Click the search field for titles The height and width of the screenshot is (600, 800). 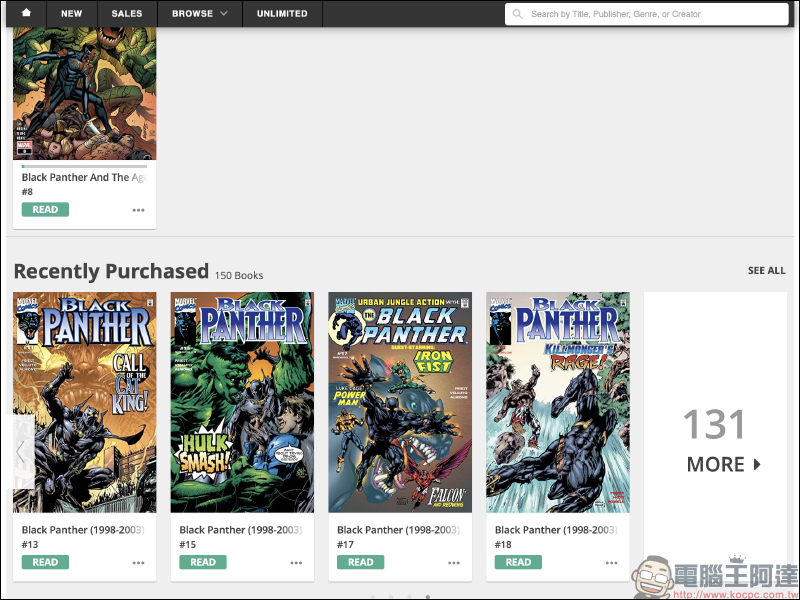tap(646, 14)
